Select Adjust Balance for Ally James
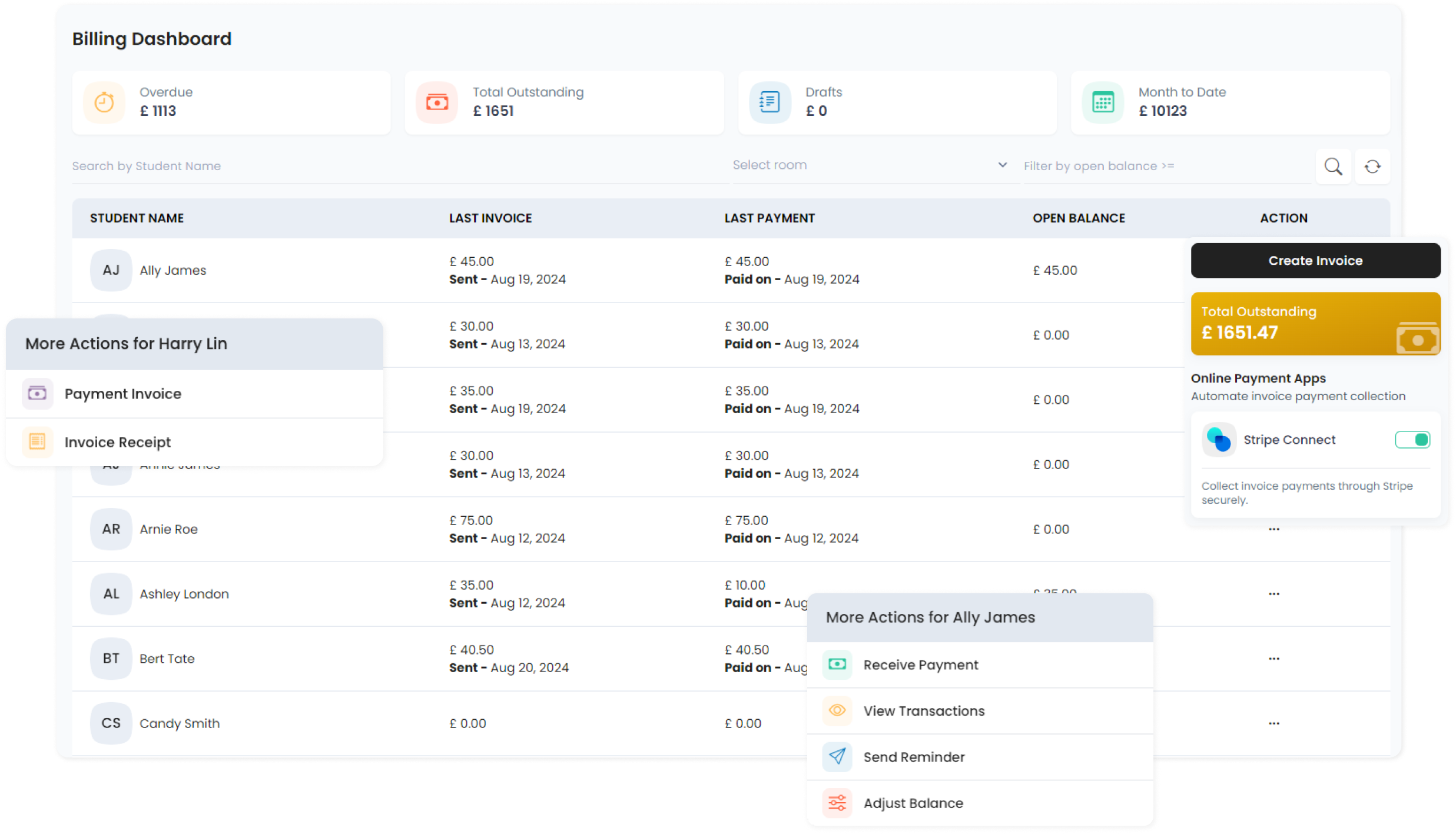The width and height of the screenshot is (1456, 834). click(x=913, y=802)
